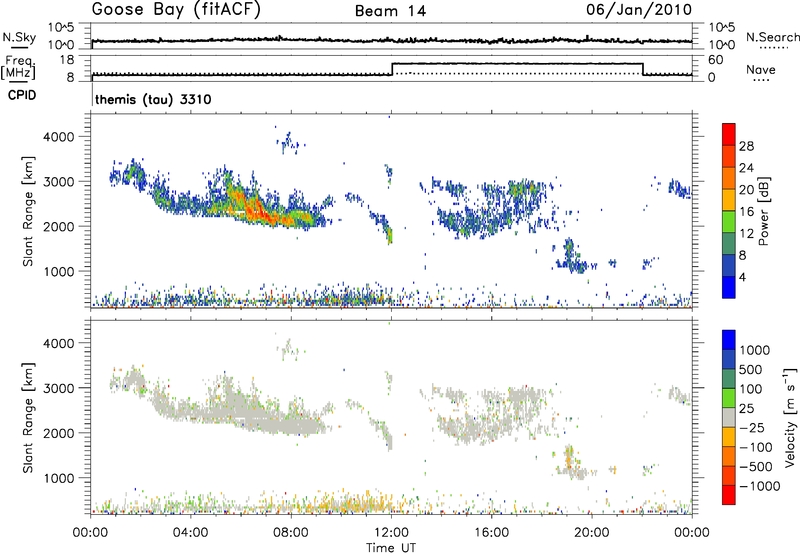Click the 'Slant Range [km]' label of power plot
This screenshot has height=554, width=800.
(x=28, y=211)
